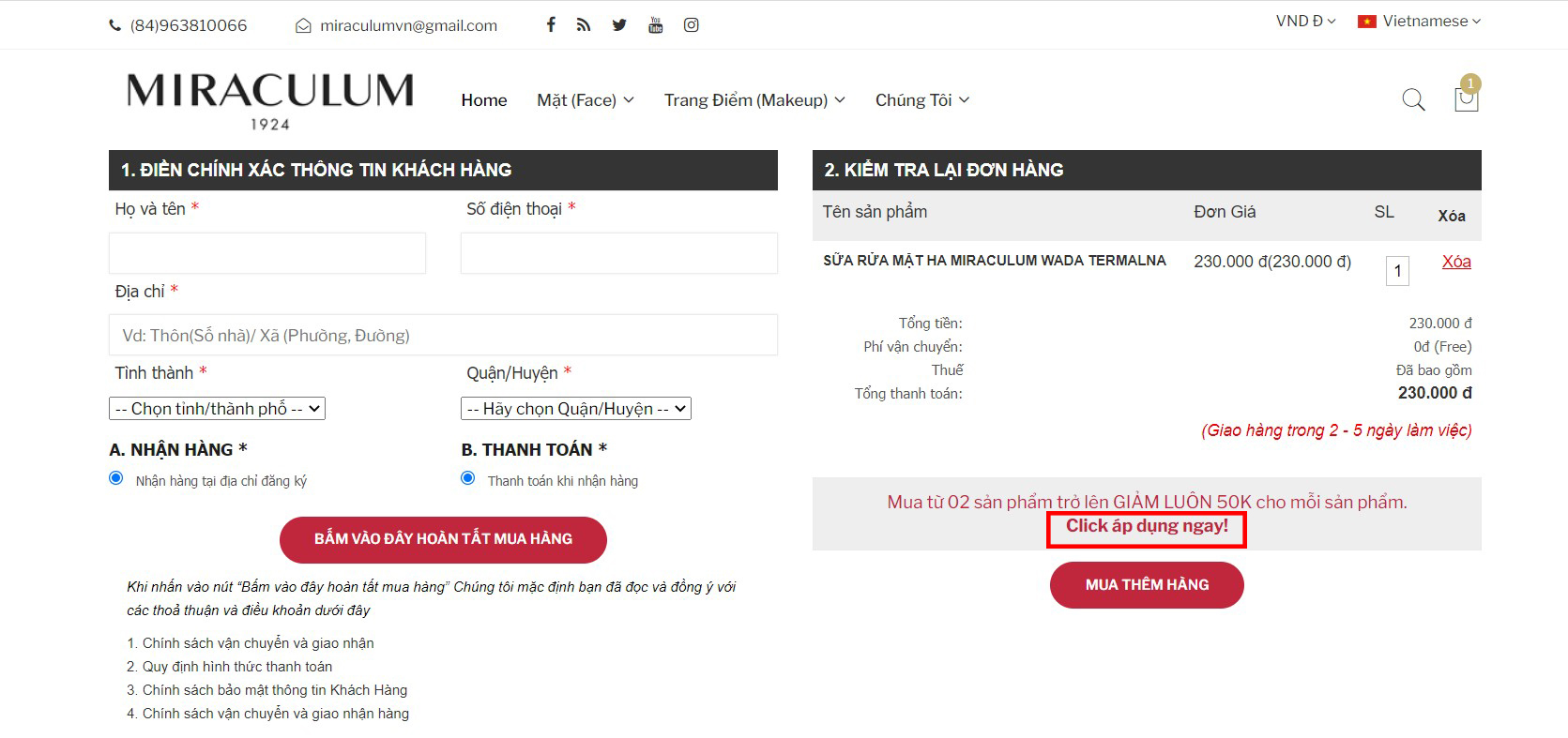
Task: Click the "Đã bao gồm" tax value
Action: click(1434, 370)
